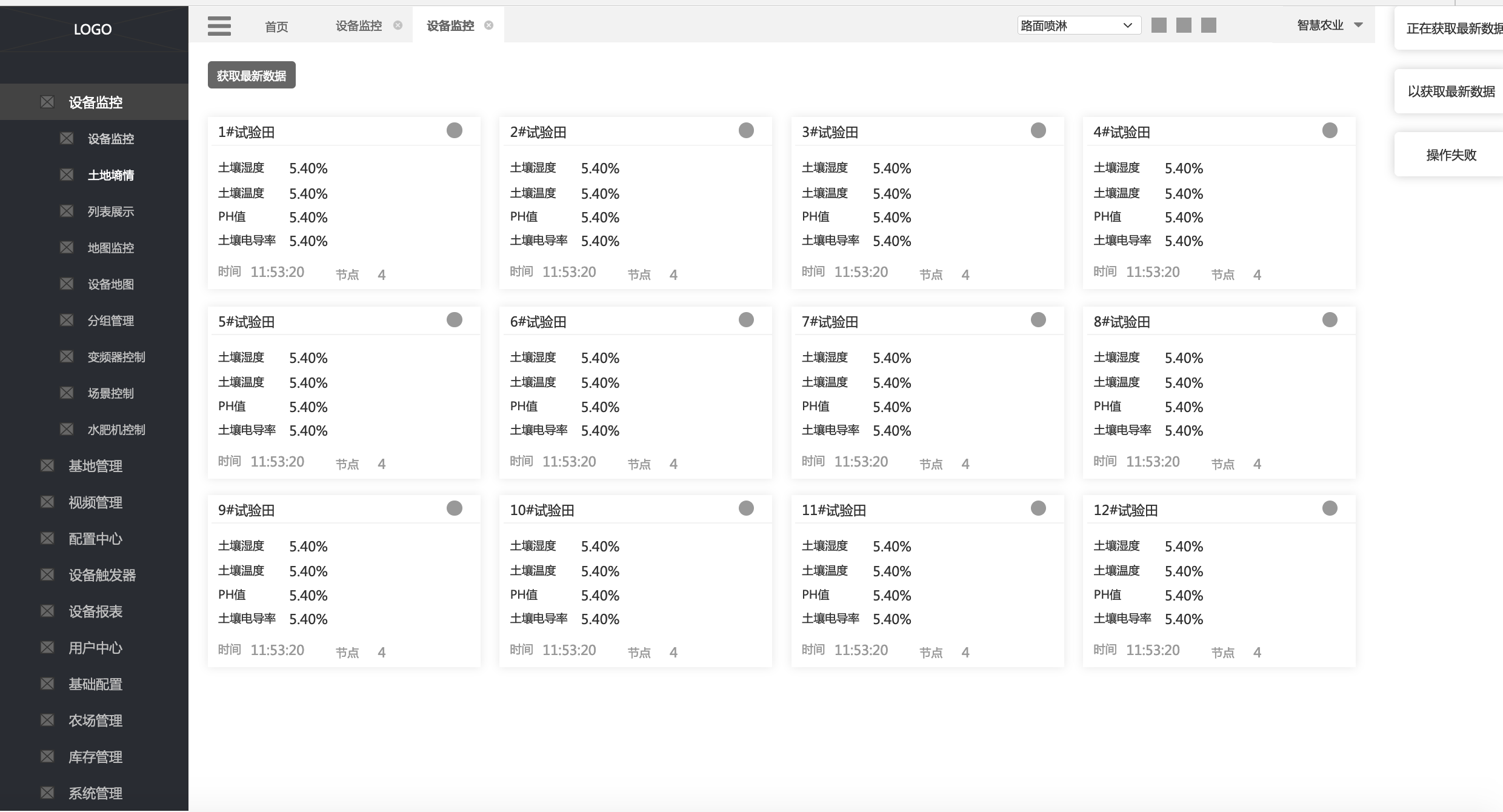Toggle status dot on 6#试验田 card

click(x=746, y=320)
